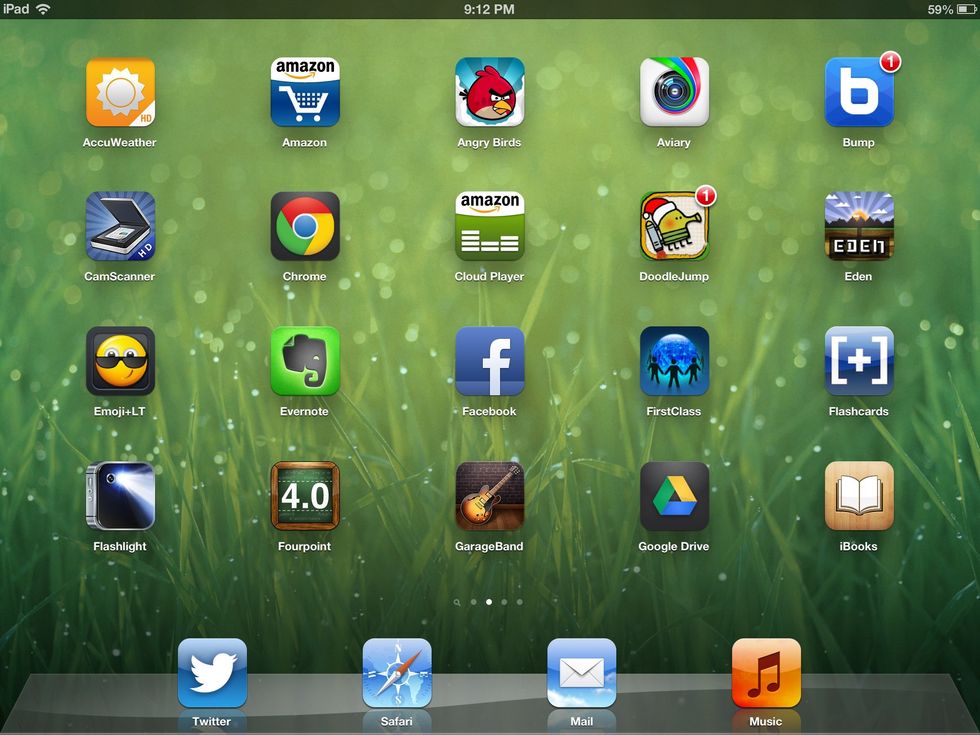Tap the Spotlight search page indicator
Screen dimensions: 980x735
pos(457,602)
